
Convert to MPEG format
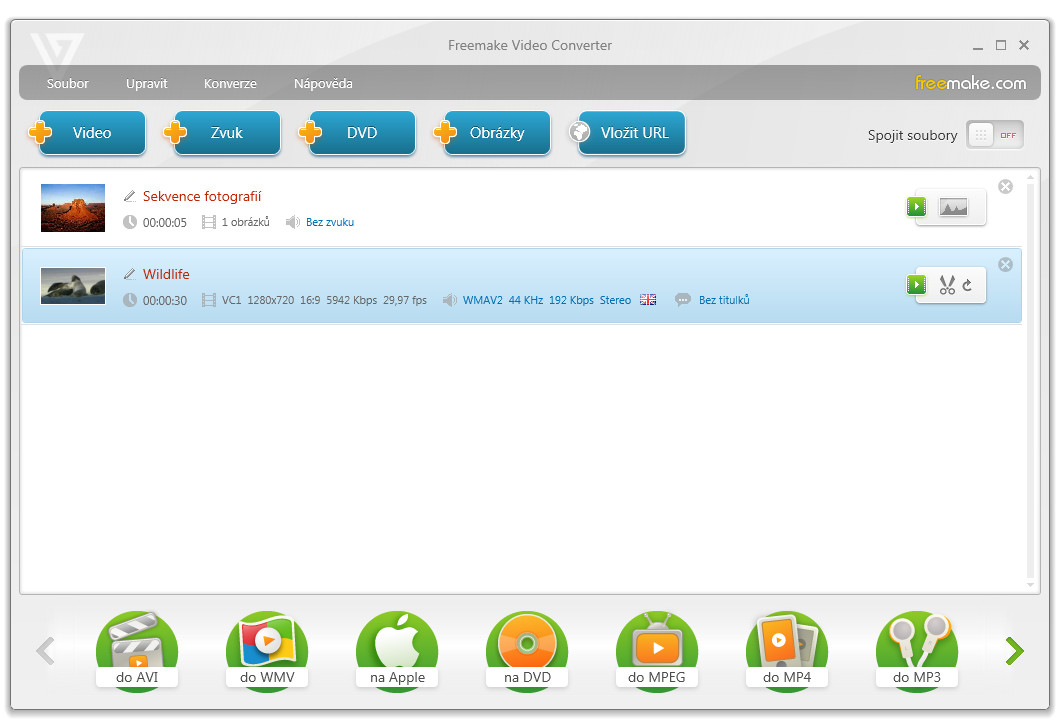pos(657,651)
